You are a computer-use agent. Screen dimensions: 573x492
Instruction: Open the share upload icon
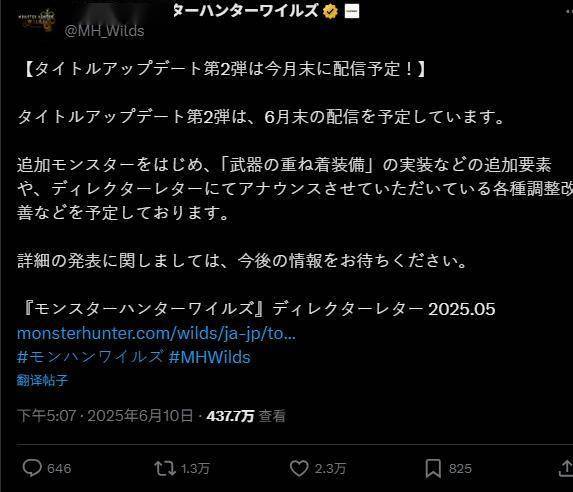click(566, 468)
